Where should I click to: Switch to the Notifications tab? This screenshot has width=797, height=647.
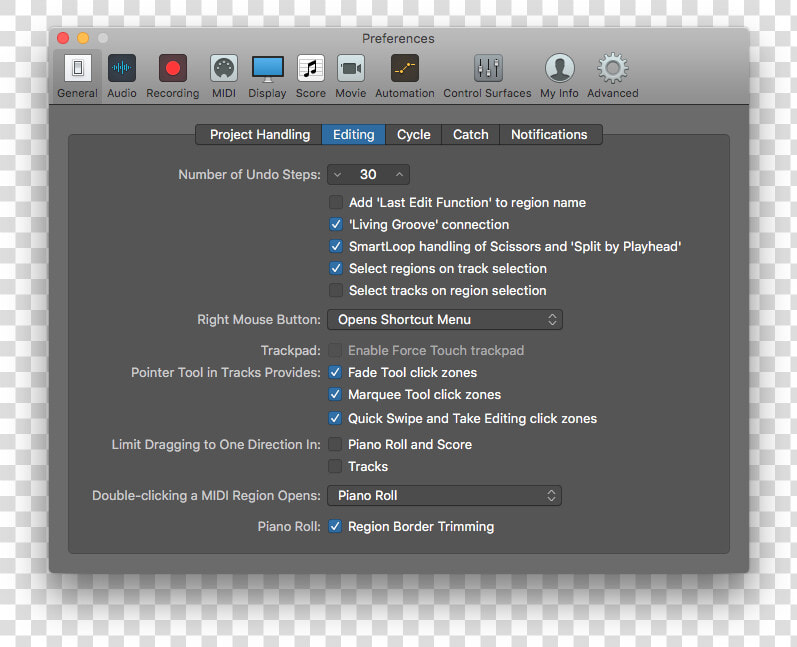549,135
